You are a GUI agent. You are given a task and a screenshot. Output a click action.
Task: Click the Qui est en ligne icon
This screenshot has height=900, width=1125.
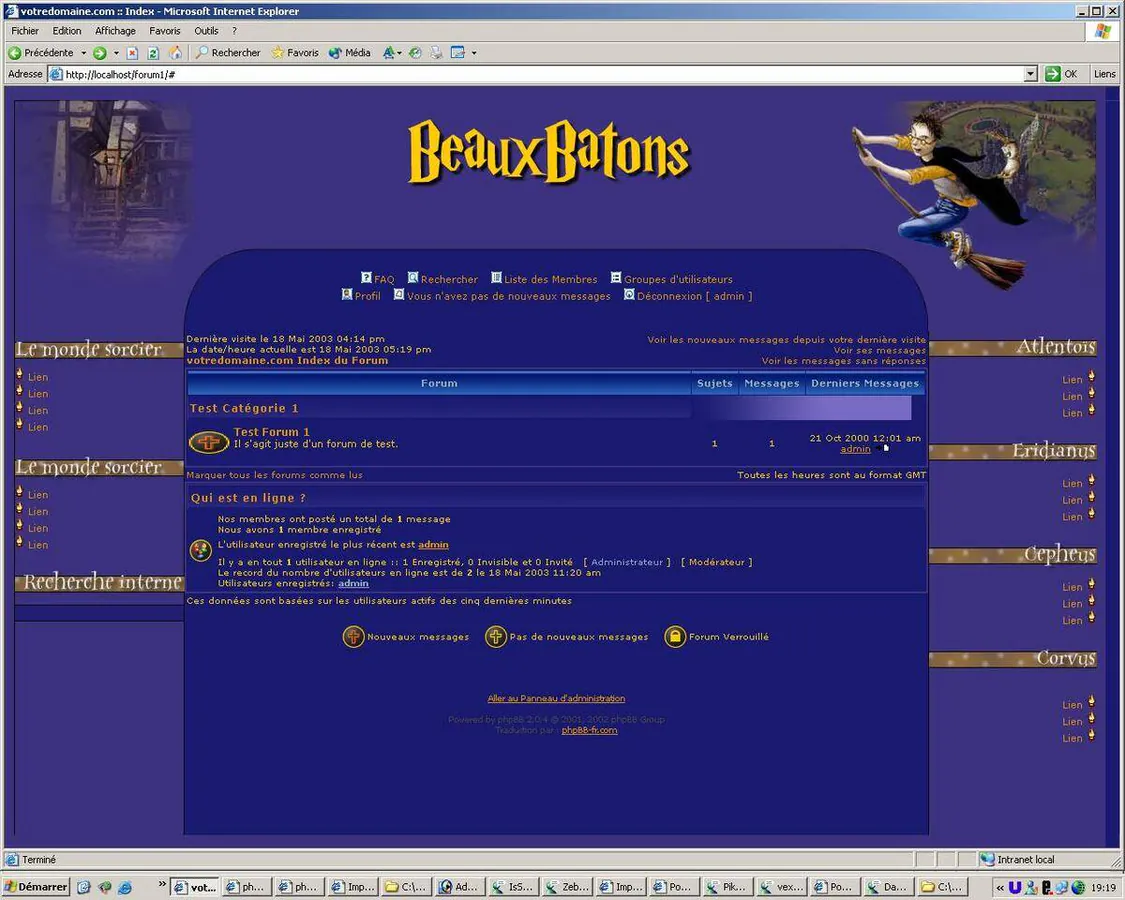pyautogui.click(x=200, y=550)
